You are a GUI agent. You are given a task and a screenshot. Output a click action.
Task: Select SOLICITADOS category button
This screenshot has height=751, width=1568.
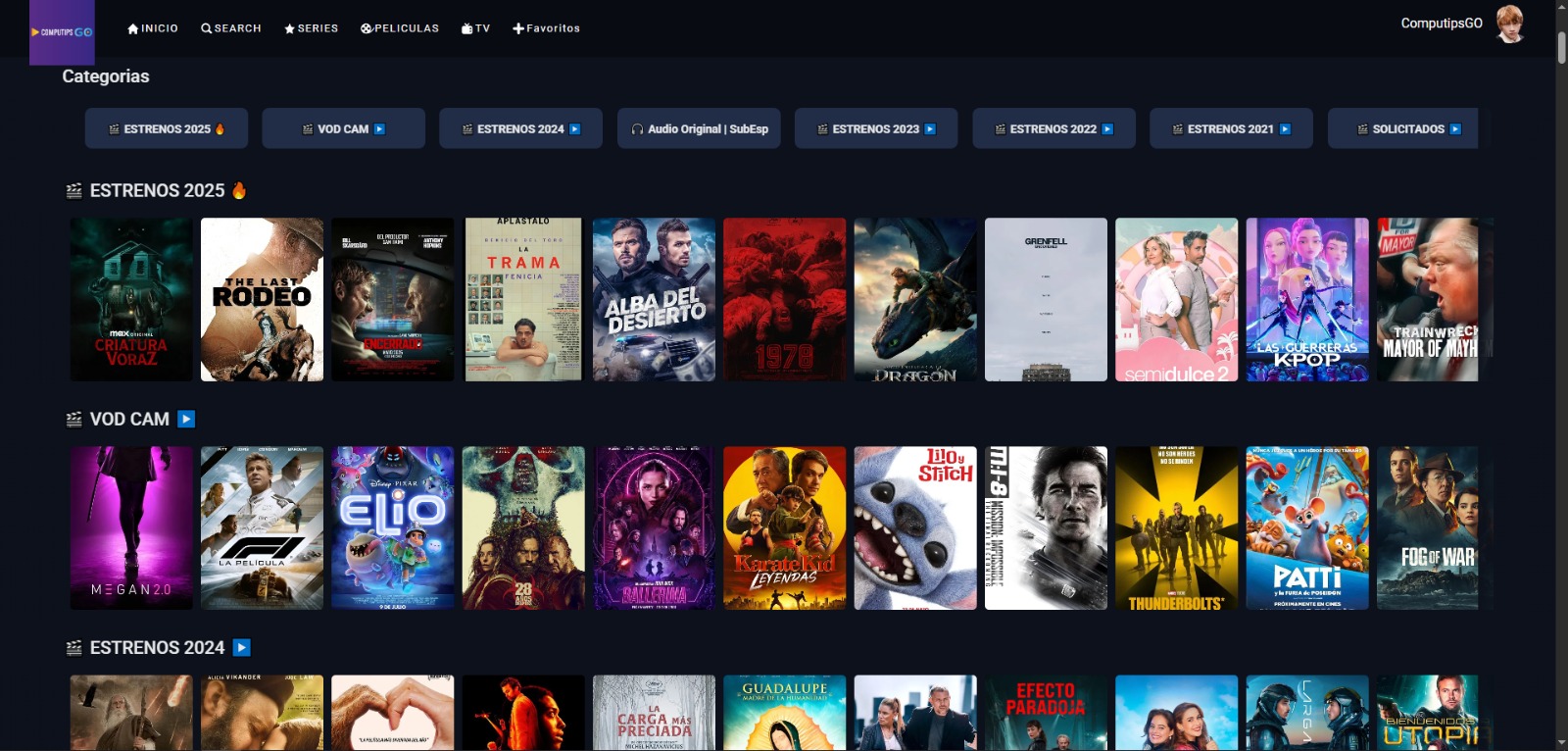tap(1403, 128)
